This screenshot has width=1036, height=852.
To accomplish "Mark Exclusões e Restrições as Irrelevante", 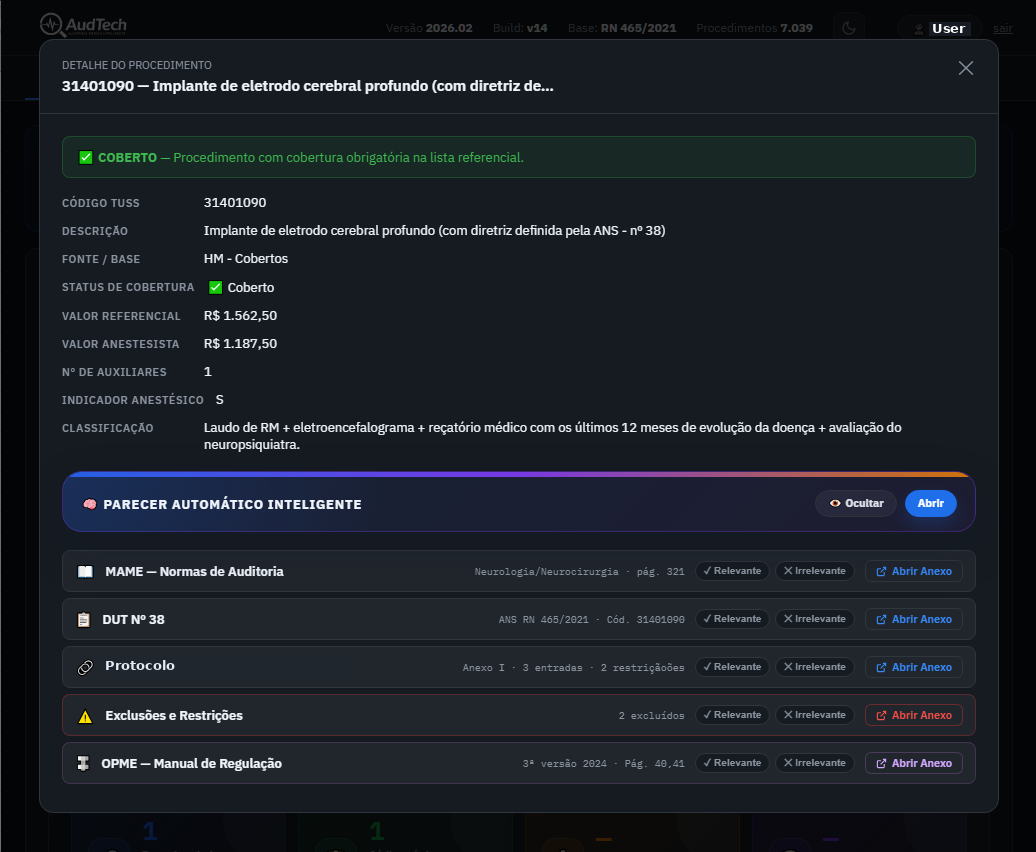I will [x=815, y=715].
